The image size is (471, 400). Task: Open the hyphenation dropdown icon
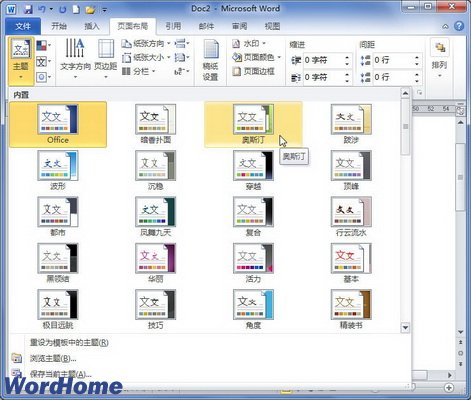pyautogui.click(x=182, y=71)
